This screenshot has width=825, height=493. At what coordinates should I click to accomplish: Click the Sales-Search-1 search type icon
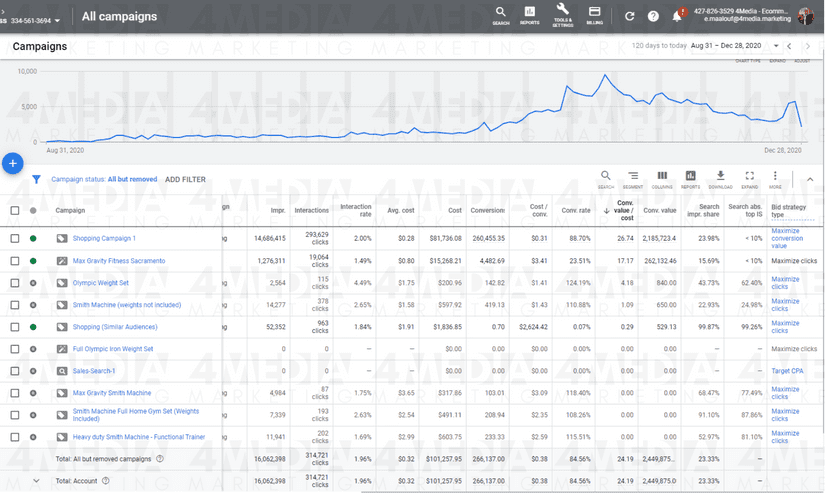(x=62, y=371)
